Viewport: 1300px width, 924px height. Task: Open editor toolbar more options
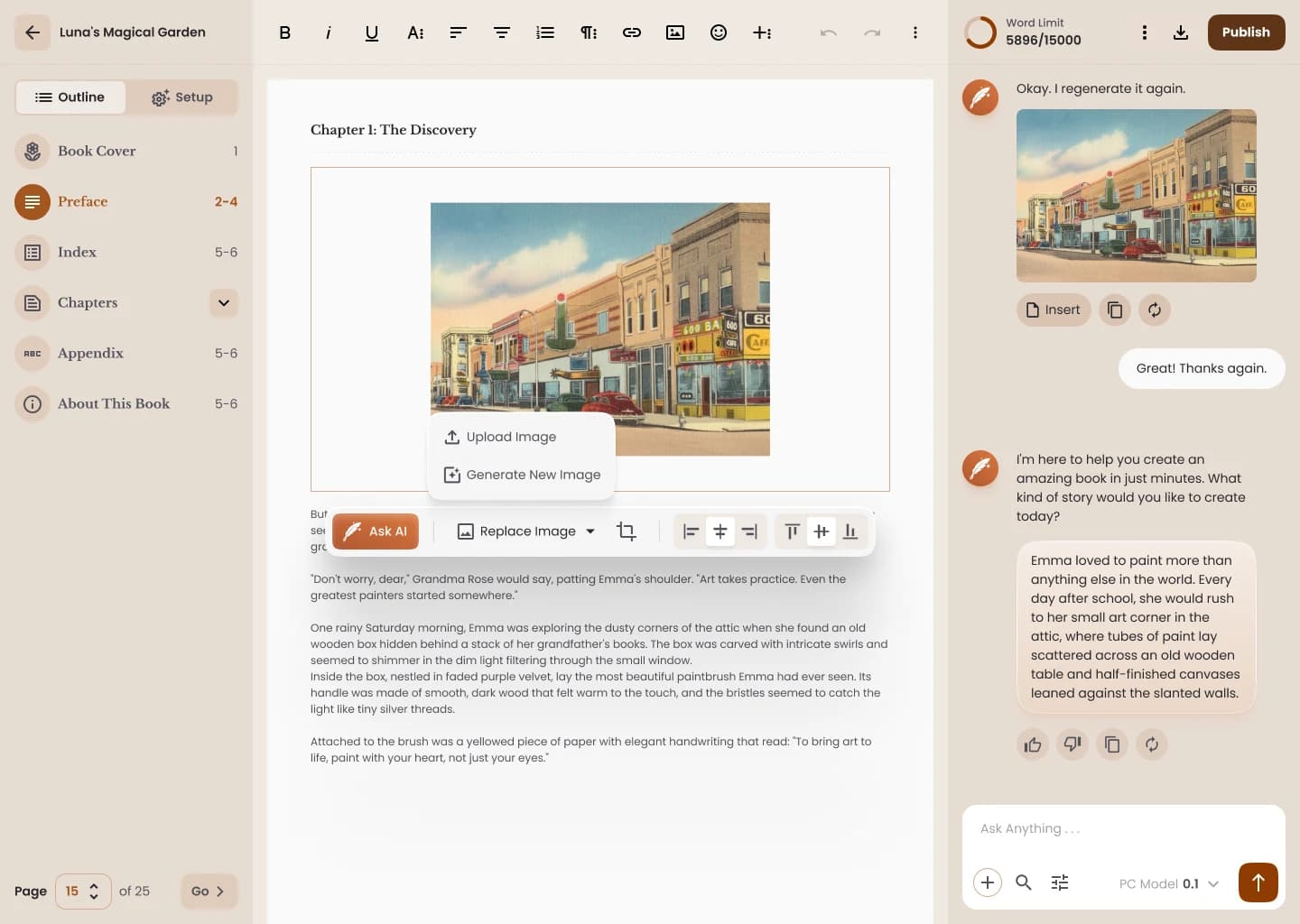tap(915, 32)
